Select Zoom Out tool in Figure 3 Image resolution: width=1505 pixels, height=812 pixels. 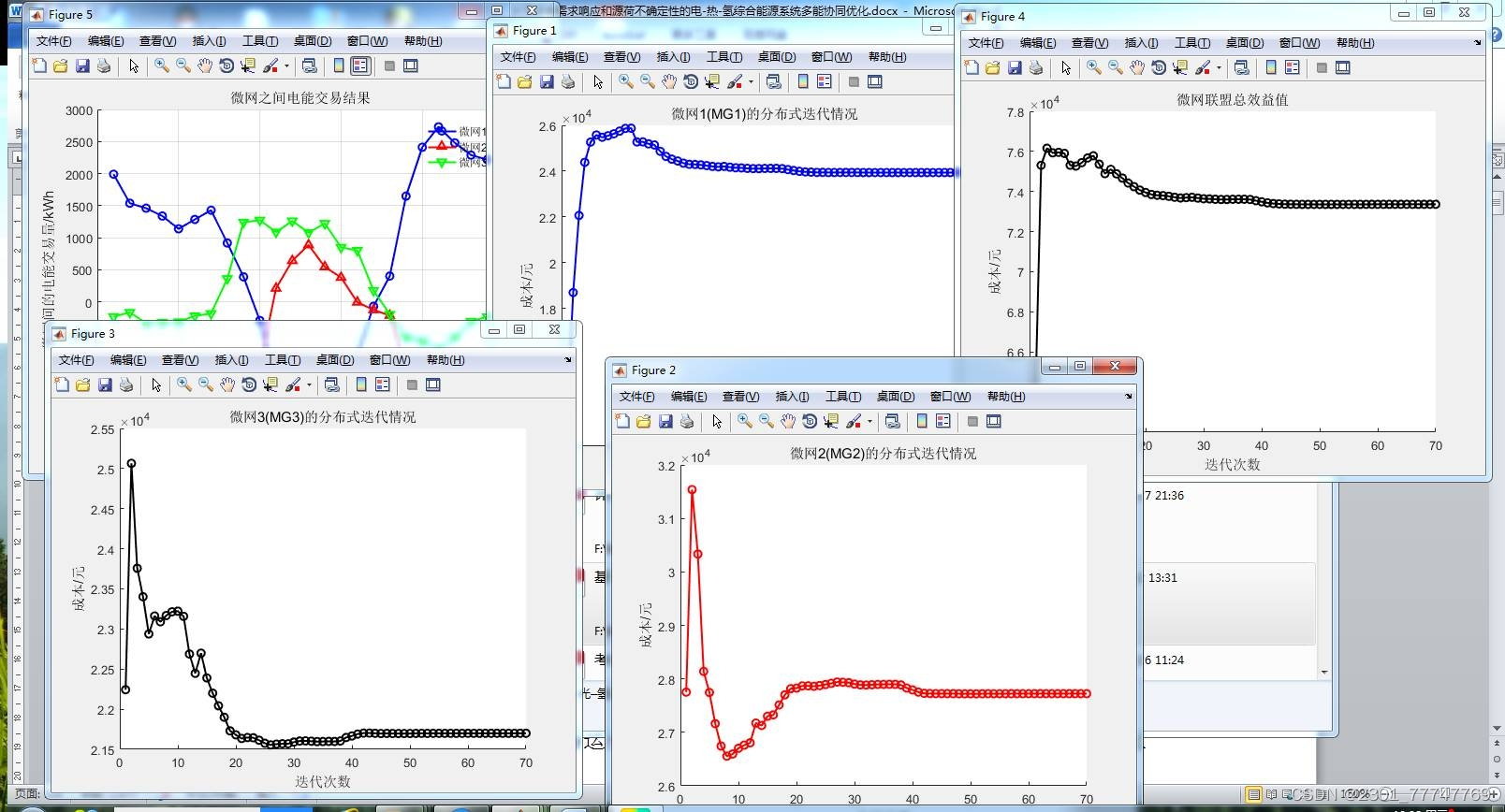tap(206, 384)
